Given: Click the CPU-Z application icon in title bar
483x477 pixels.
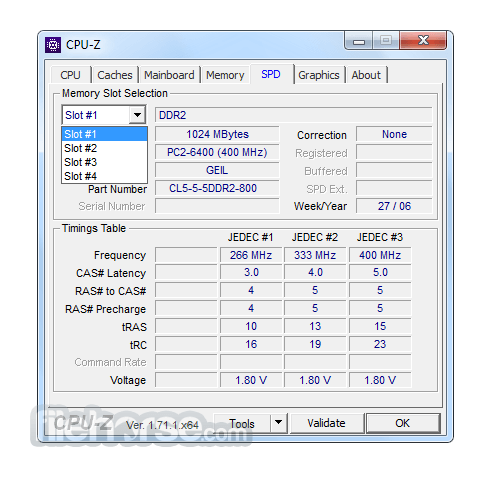Looking at the screenshot, I should 53,45.
